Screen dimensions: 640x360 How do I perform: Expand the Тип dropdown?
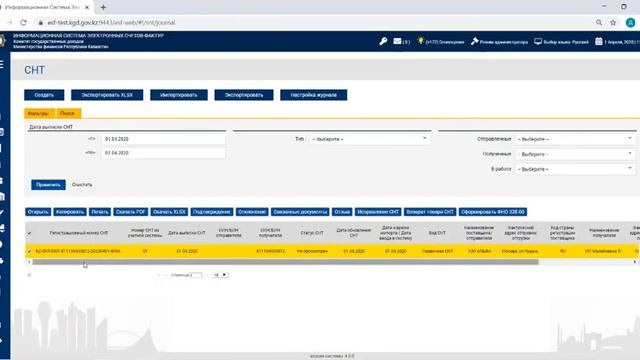[369, 139]
